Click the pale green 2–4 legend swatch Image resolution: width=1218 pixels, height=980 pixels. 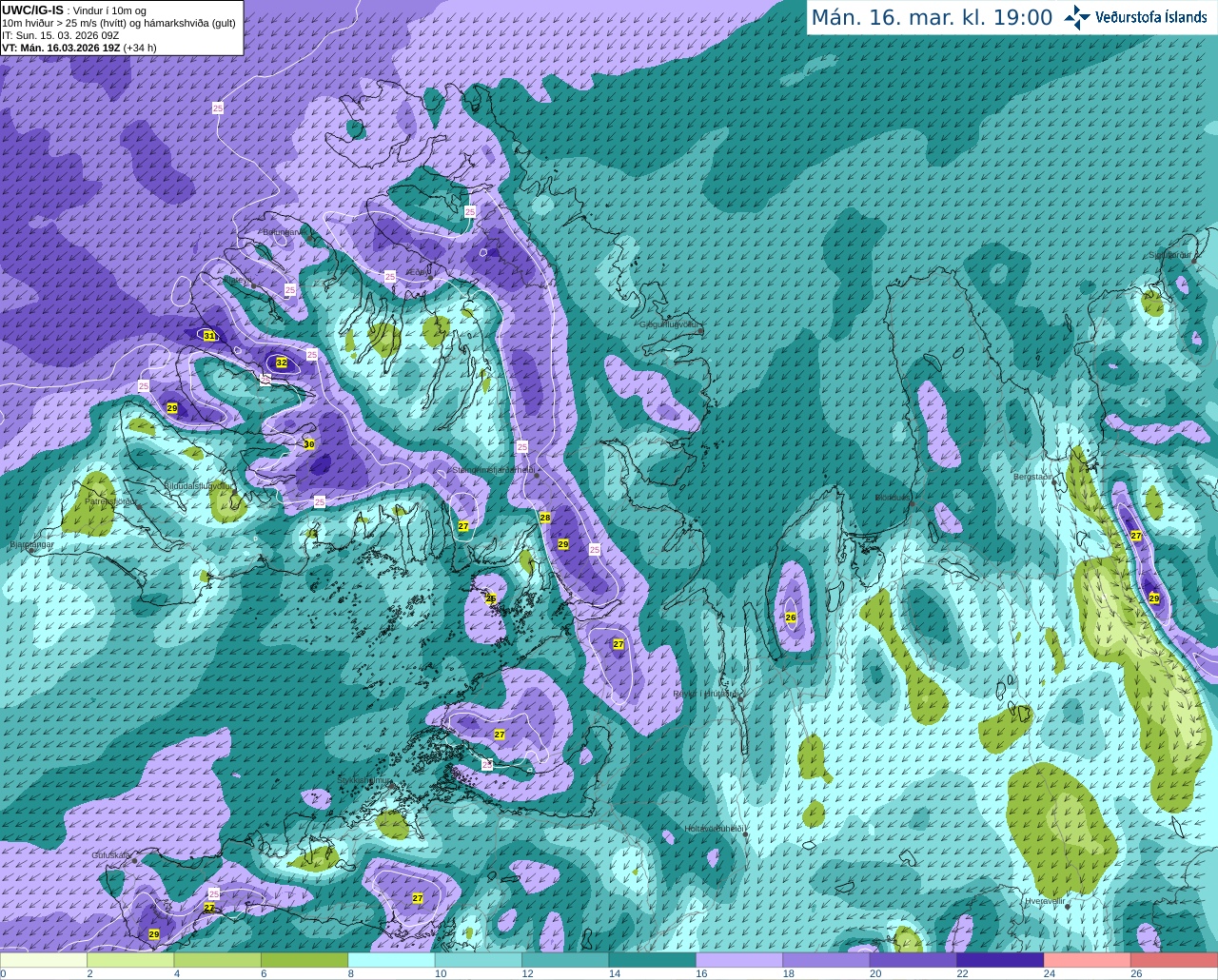point(131,960)
